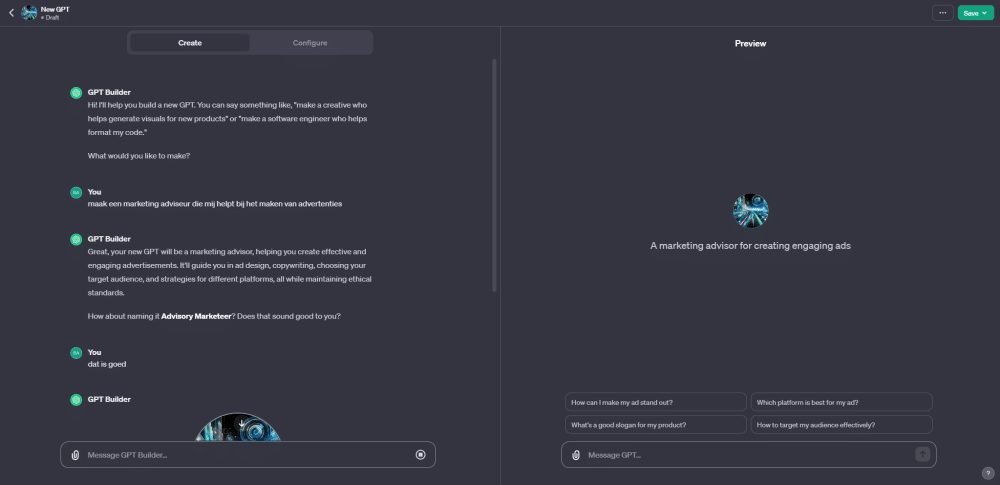Screen dimensions: 1000x485
Task: Click 'A marketing advisor for creating engaging ads'
Action: tap(751, 246)
